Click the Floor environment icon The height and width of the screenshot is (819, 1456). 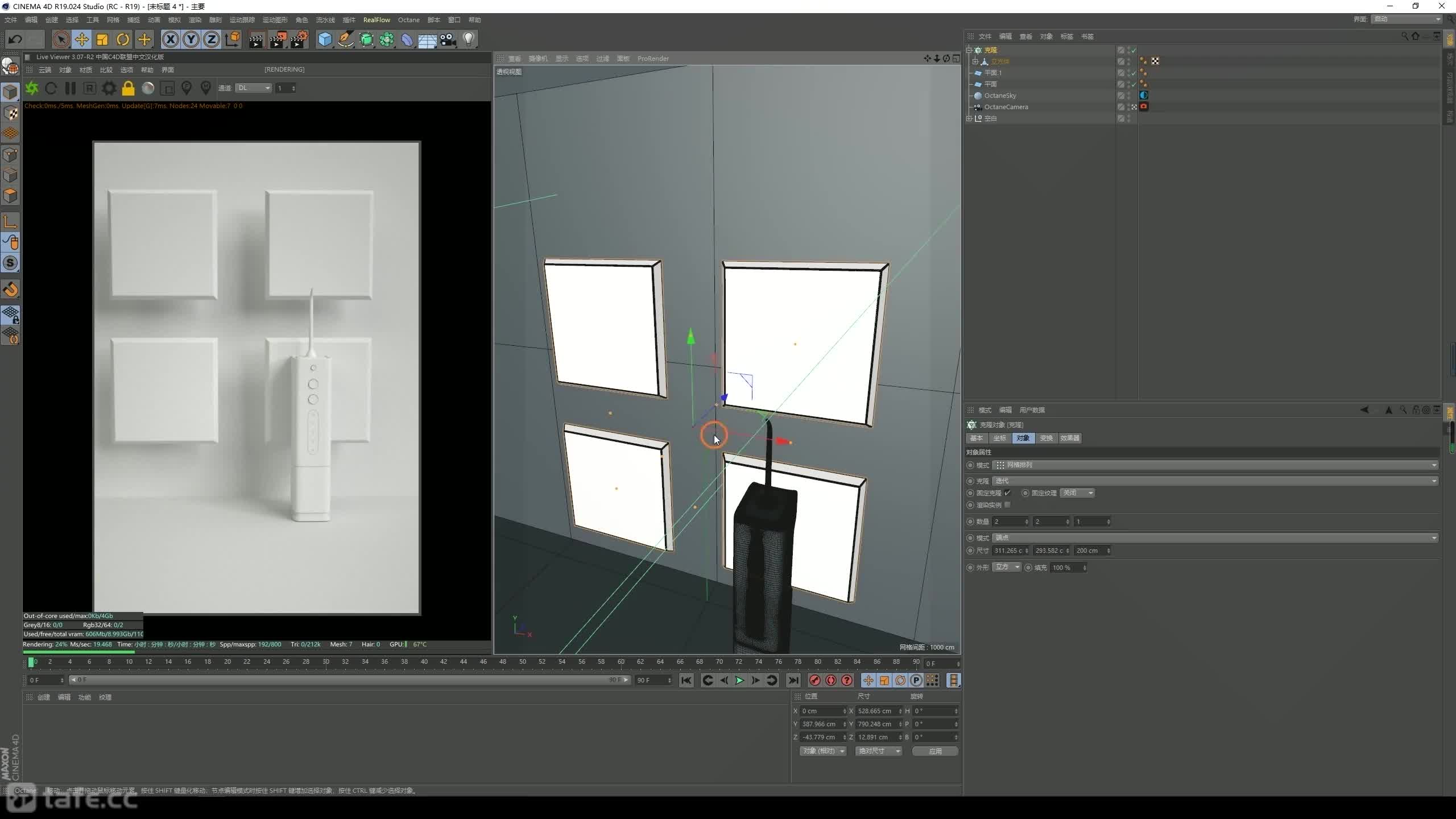[x=427, y=39]
